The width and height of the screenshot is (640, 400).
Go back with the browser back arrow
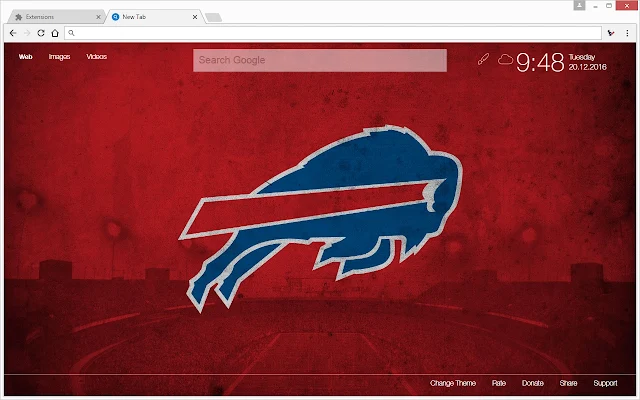[13, 33]
